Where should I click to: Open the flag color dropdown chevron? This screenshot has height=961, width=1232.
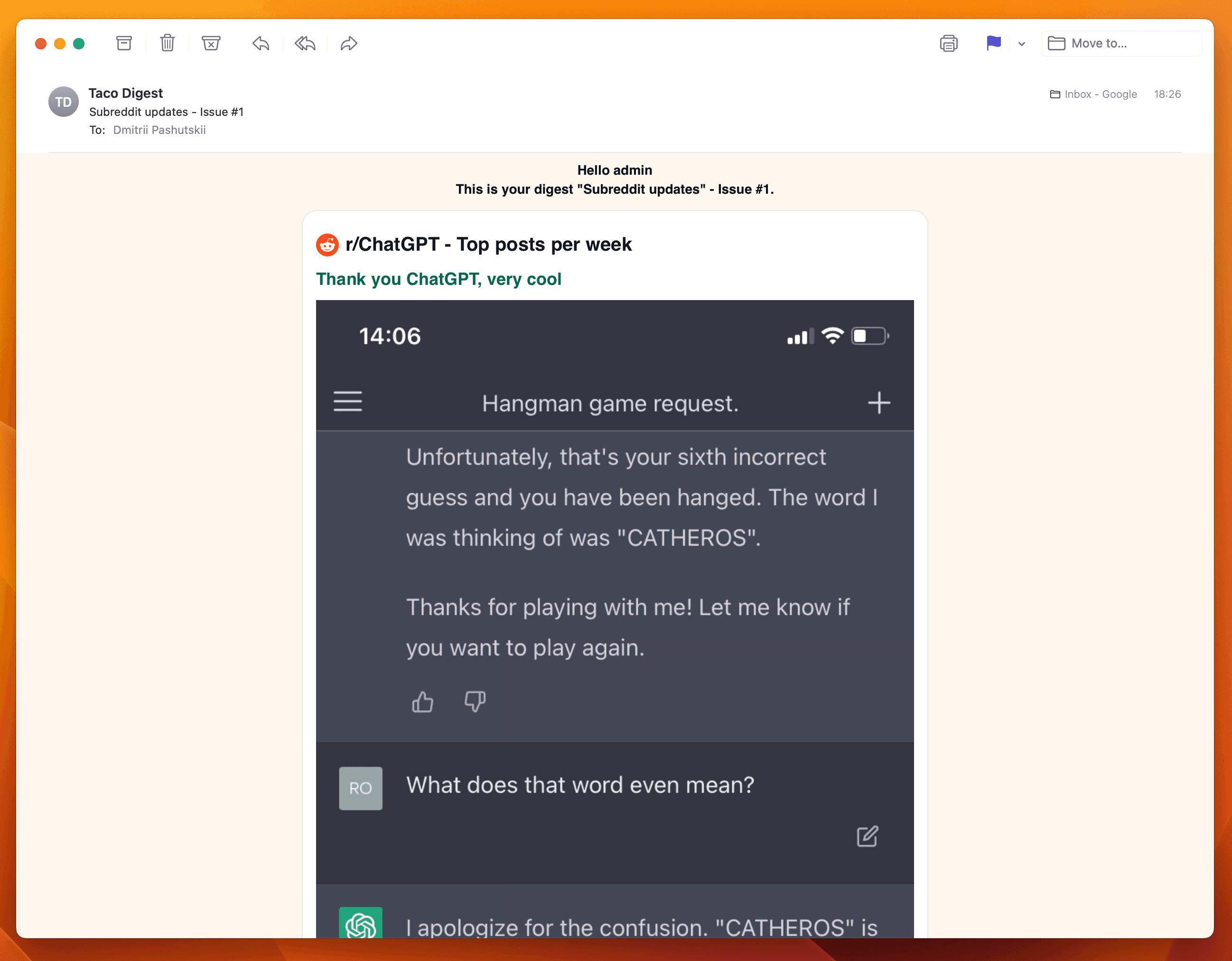coord(1022,44)
